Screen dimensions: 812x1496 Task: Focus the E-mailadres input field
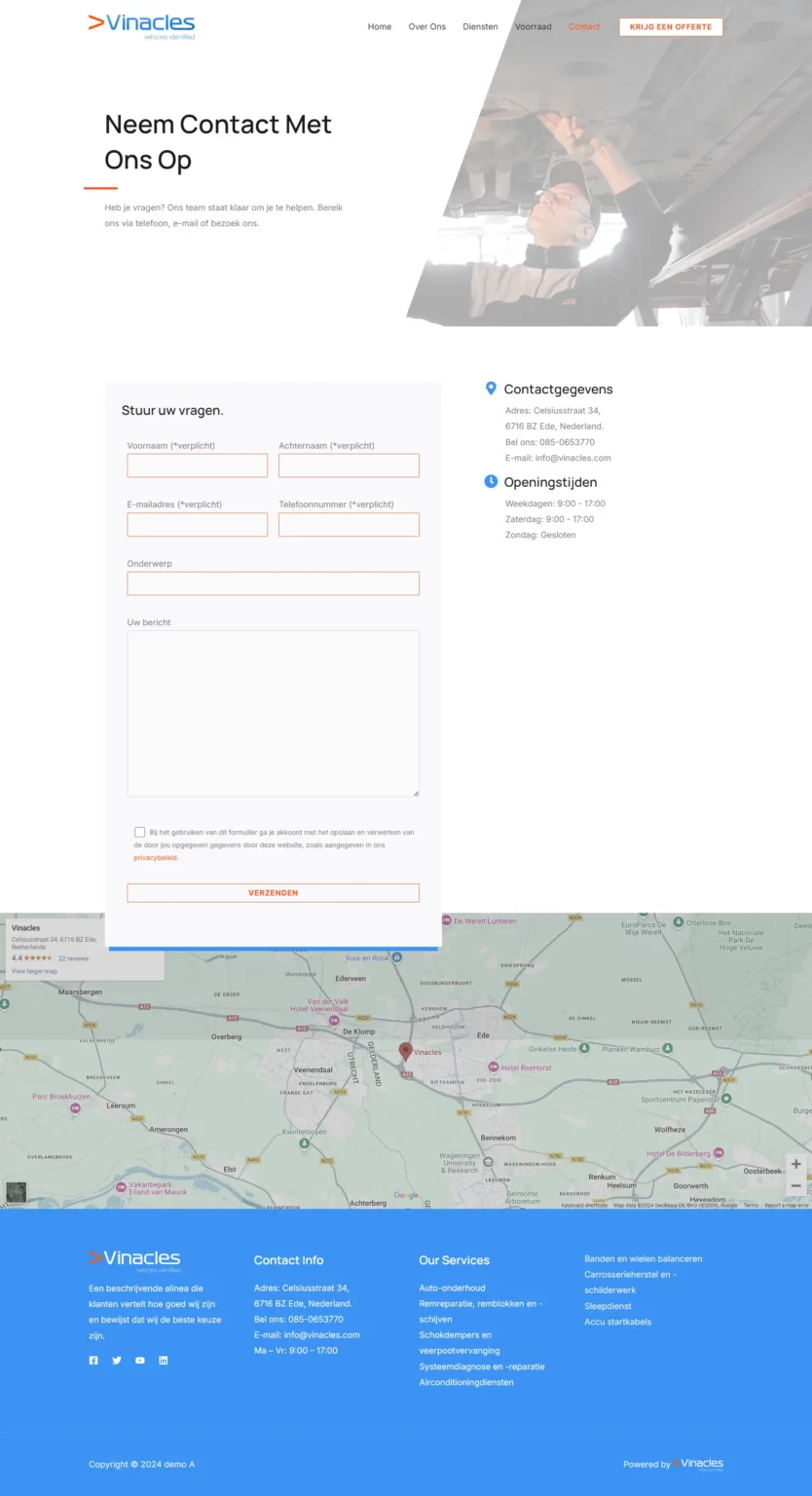[198, 525]
